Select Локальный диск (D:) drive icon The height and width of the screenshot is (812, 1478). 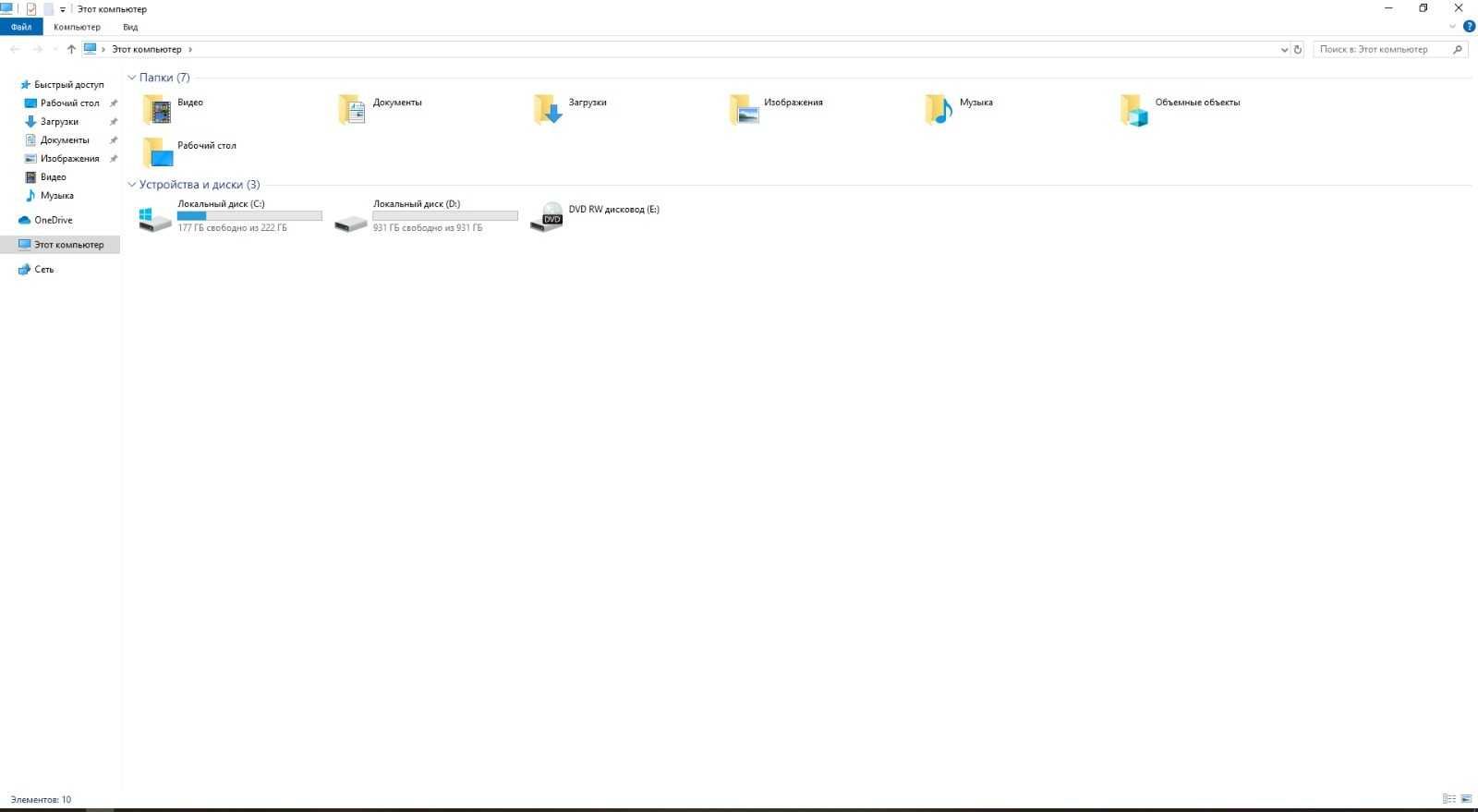(351, 222)
